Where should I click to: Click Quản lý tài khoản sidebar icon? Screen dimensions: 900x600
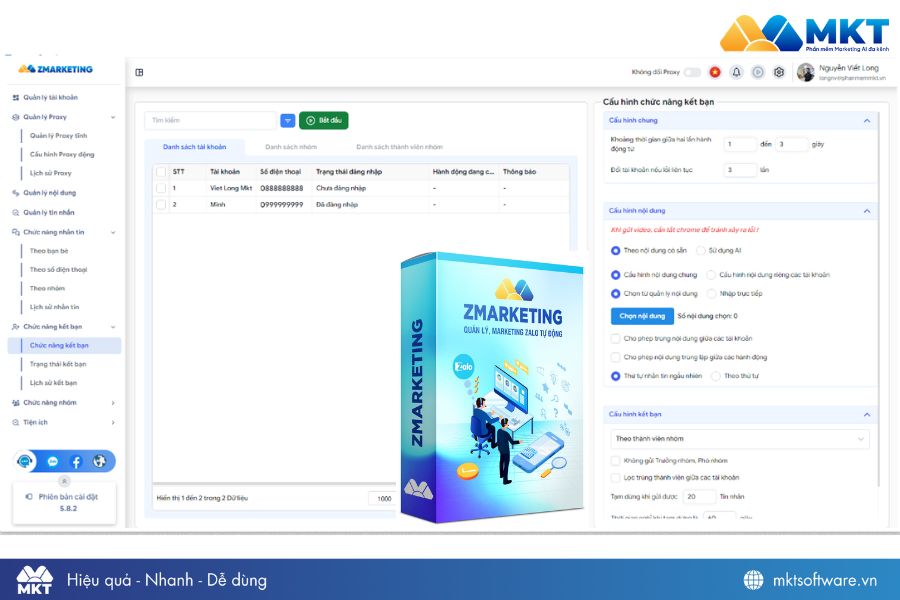pyautogui.click(x=15, y=98)
